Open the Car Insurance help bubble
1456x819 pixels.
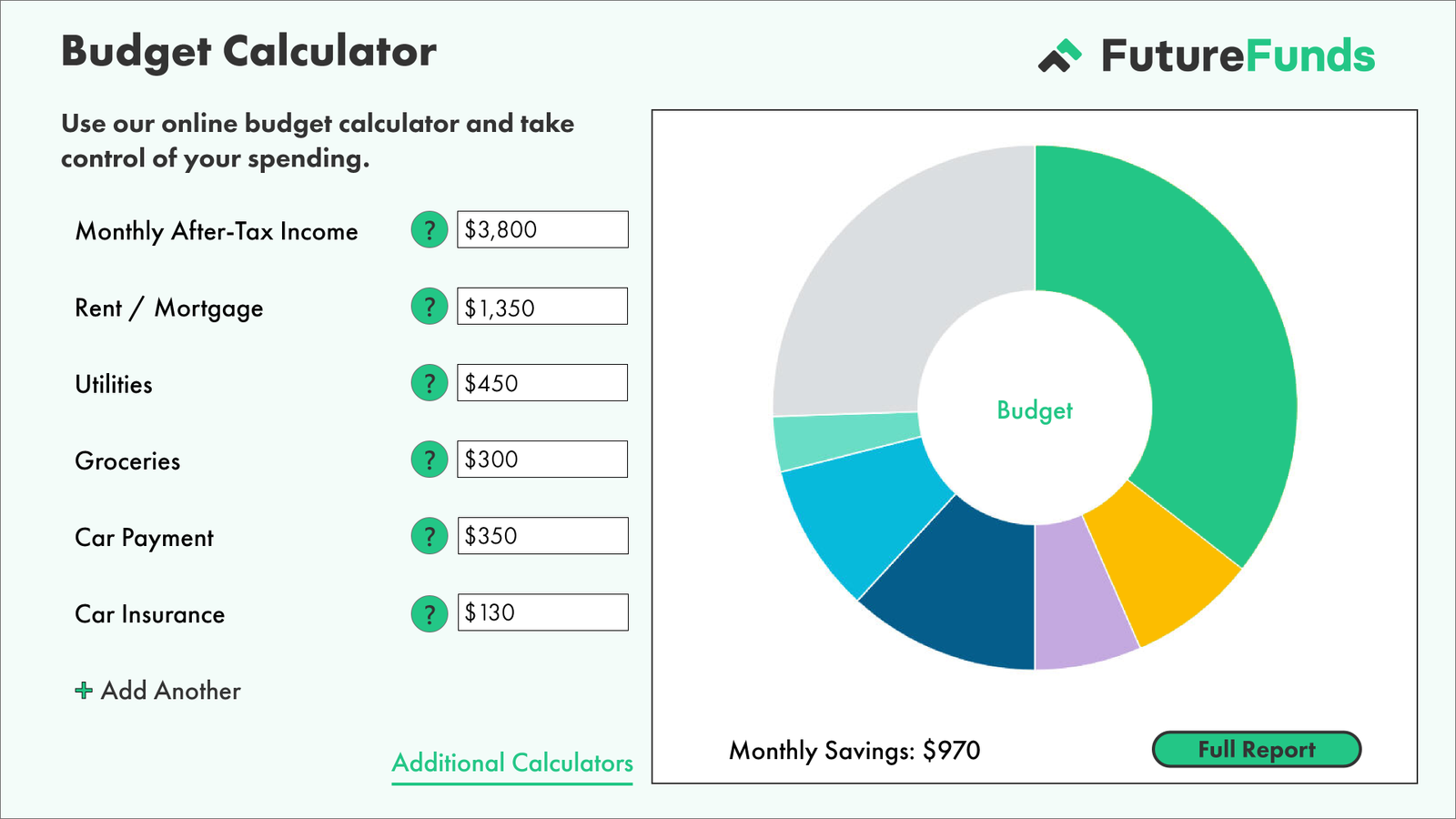pos(429,612)
